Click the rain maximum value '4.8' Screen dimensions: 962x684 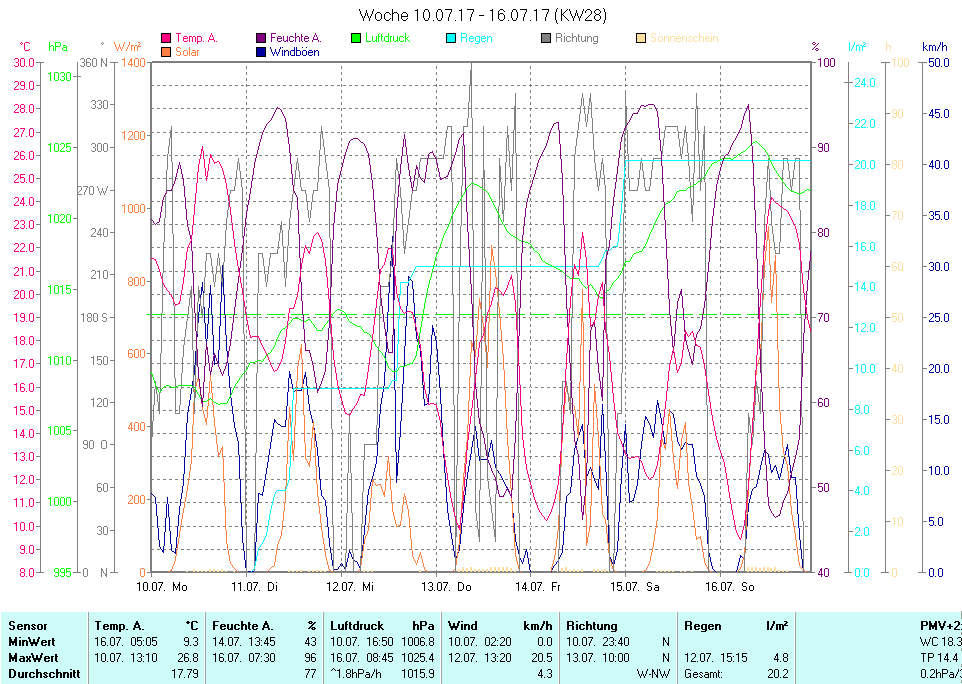coord(780,658)
